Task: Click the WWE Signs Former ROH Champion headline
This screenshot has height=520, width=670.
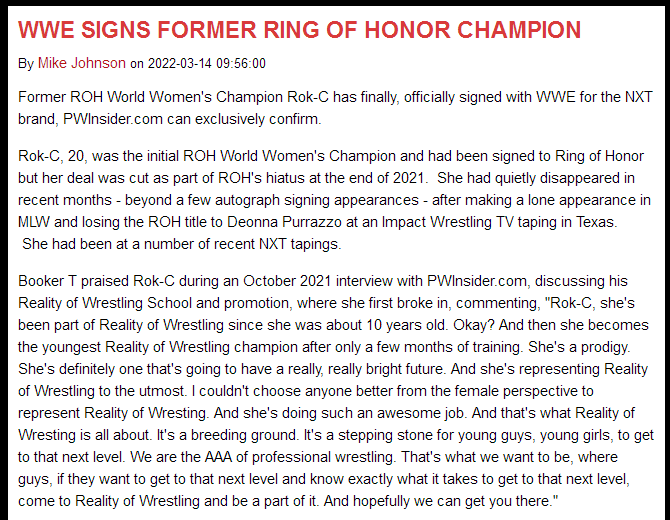Action: [299, 30]
